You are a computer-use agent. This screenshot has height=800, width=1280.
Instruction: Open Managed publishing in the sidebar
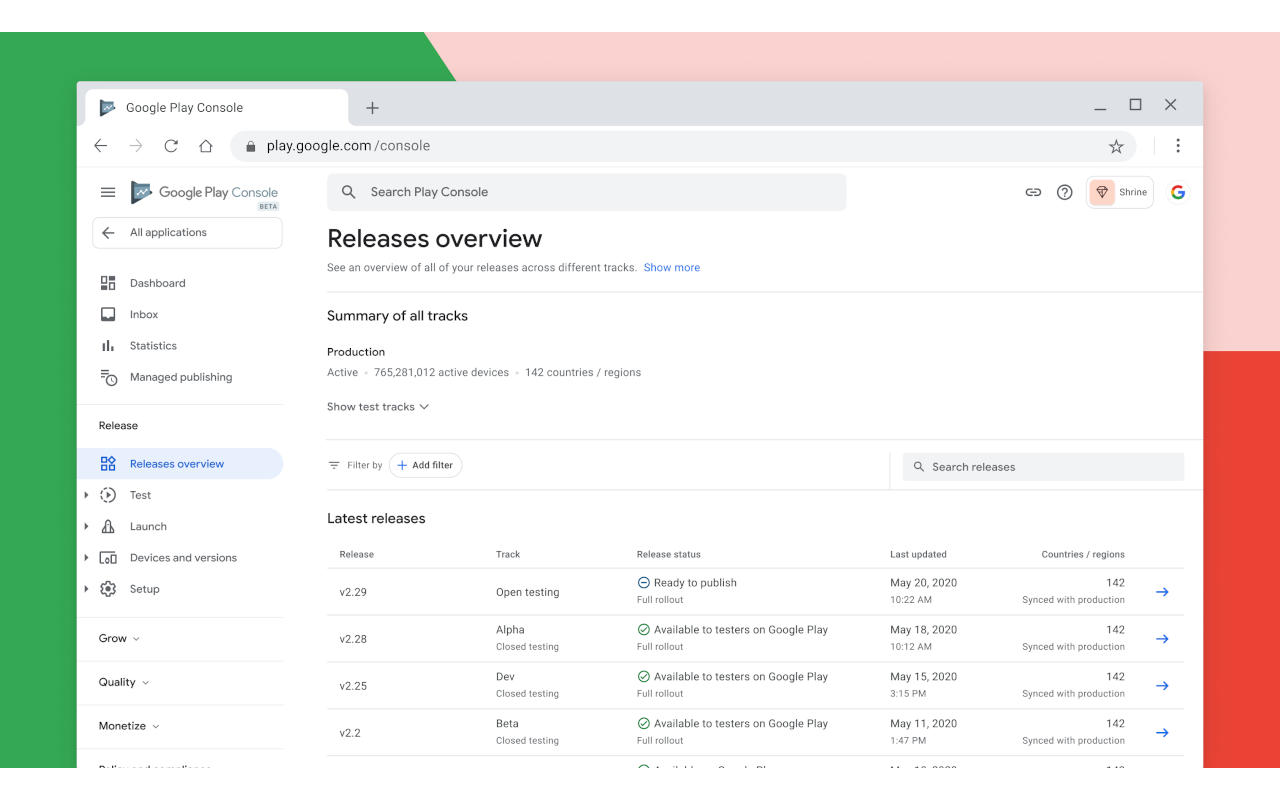tap(180, 377)
